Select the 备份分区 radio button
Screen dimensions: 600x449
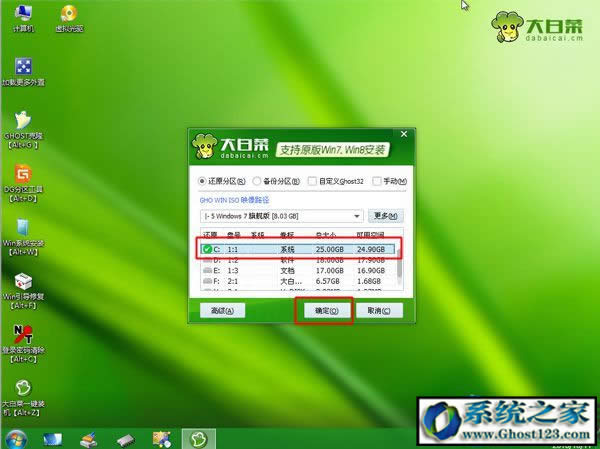click(257, 181)
